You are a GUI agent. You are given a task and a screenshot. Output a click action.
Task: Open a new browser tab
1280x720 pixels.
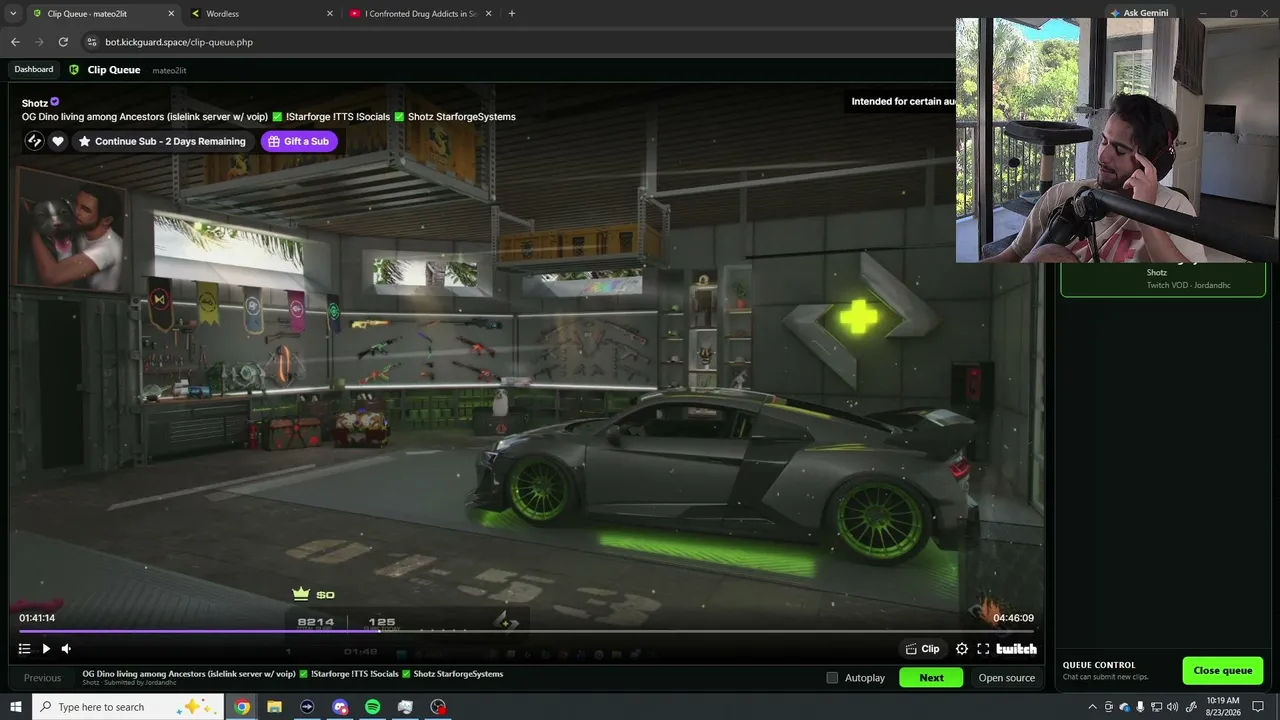pyautogui.click(x=512, y=14)
